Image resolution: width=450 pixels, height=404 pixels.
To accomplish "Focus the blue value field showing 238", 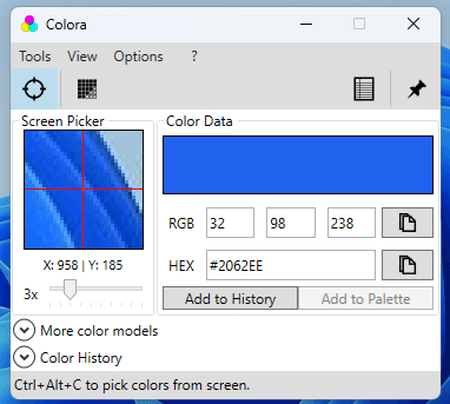I will coord(351,223).
